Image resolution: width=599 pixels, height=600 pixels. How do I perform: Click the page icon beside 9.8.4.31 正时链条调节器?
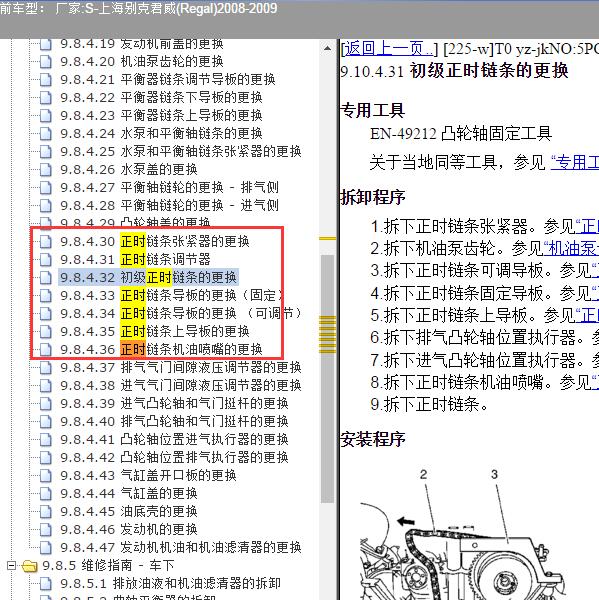pyautogui.click(x=46, y=259)
